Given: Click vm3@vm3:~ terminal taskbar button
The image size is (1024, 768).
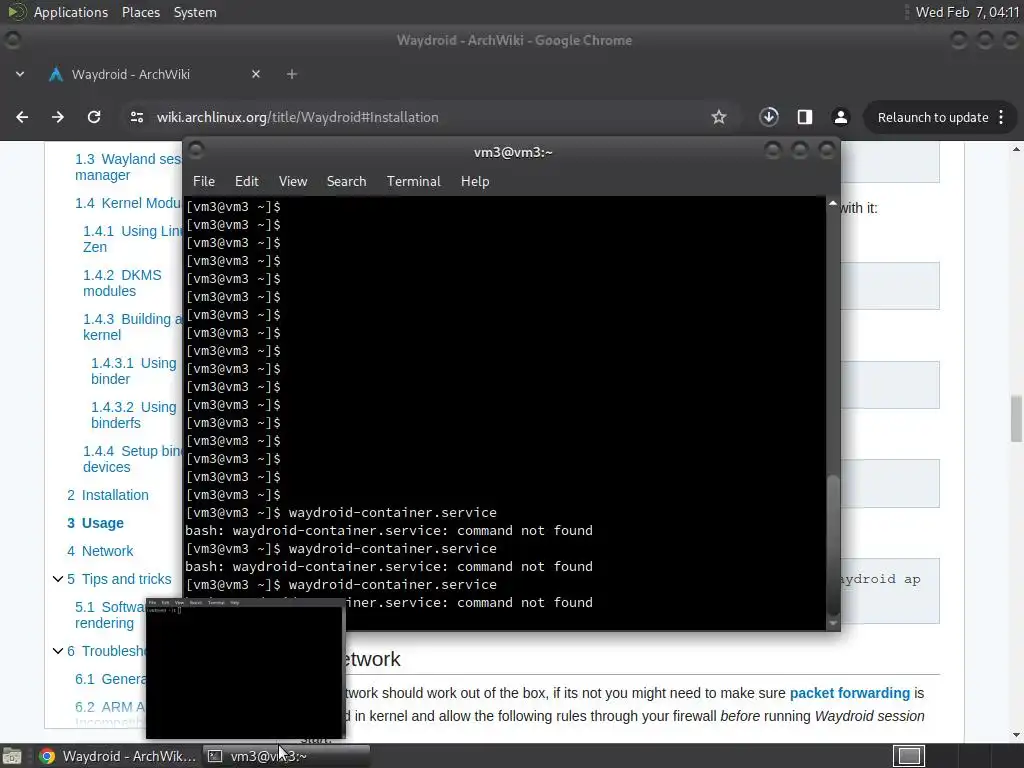Looking at the screenshot, I should tap(286, 756).
